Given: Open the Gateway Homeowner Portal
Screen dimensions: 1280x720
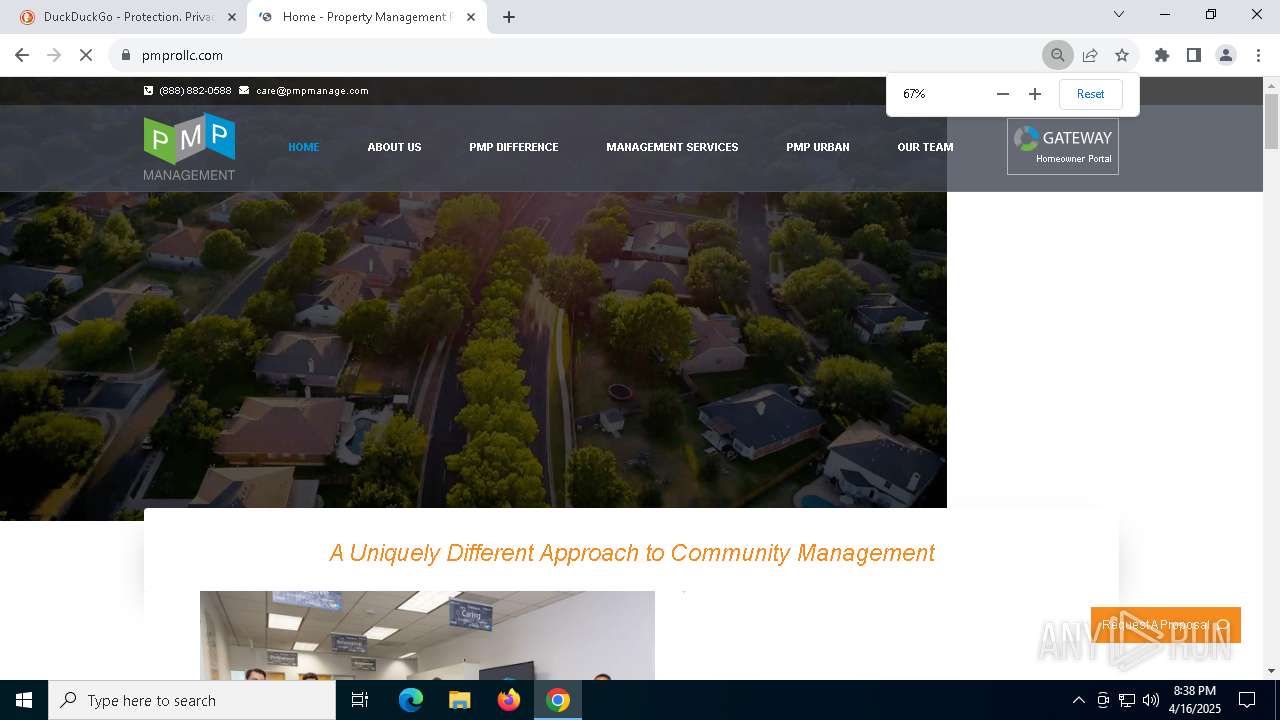Looking at the screenshot, I should pos(1063,147).
